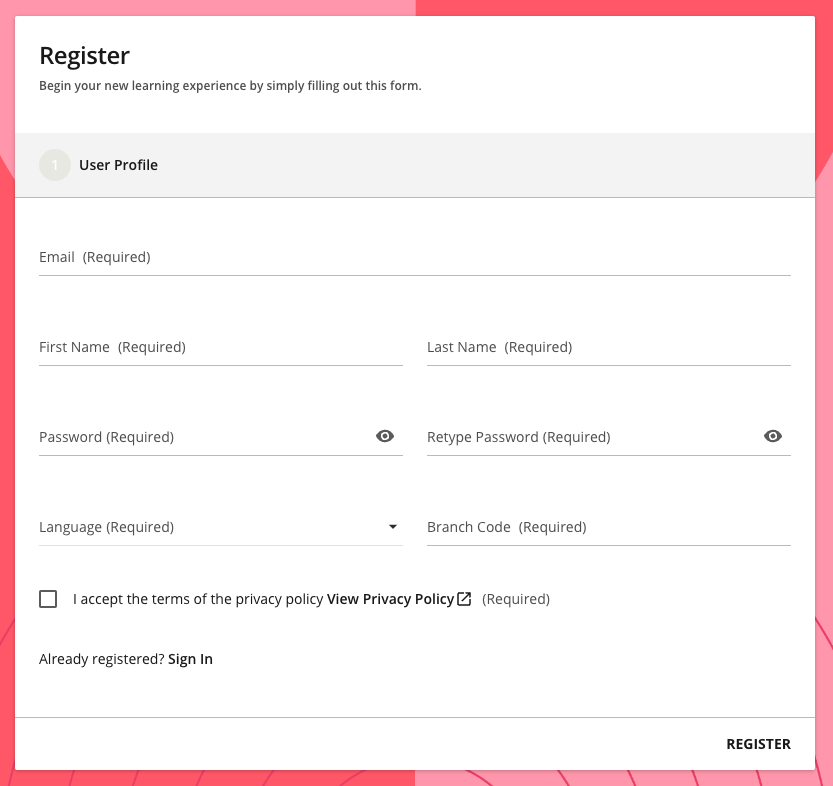Select the Last Name input field
Image resolution: width=833 pixels, height=786 pixels.
609,347
